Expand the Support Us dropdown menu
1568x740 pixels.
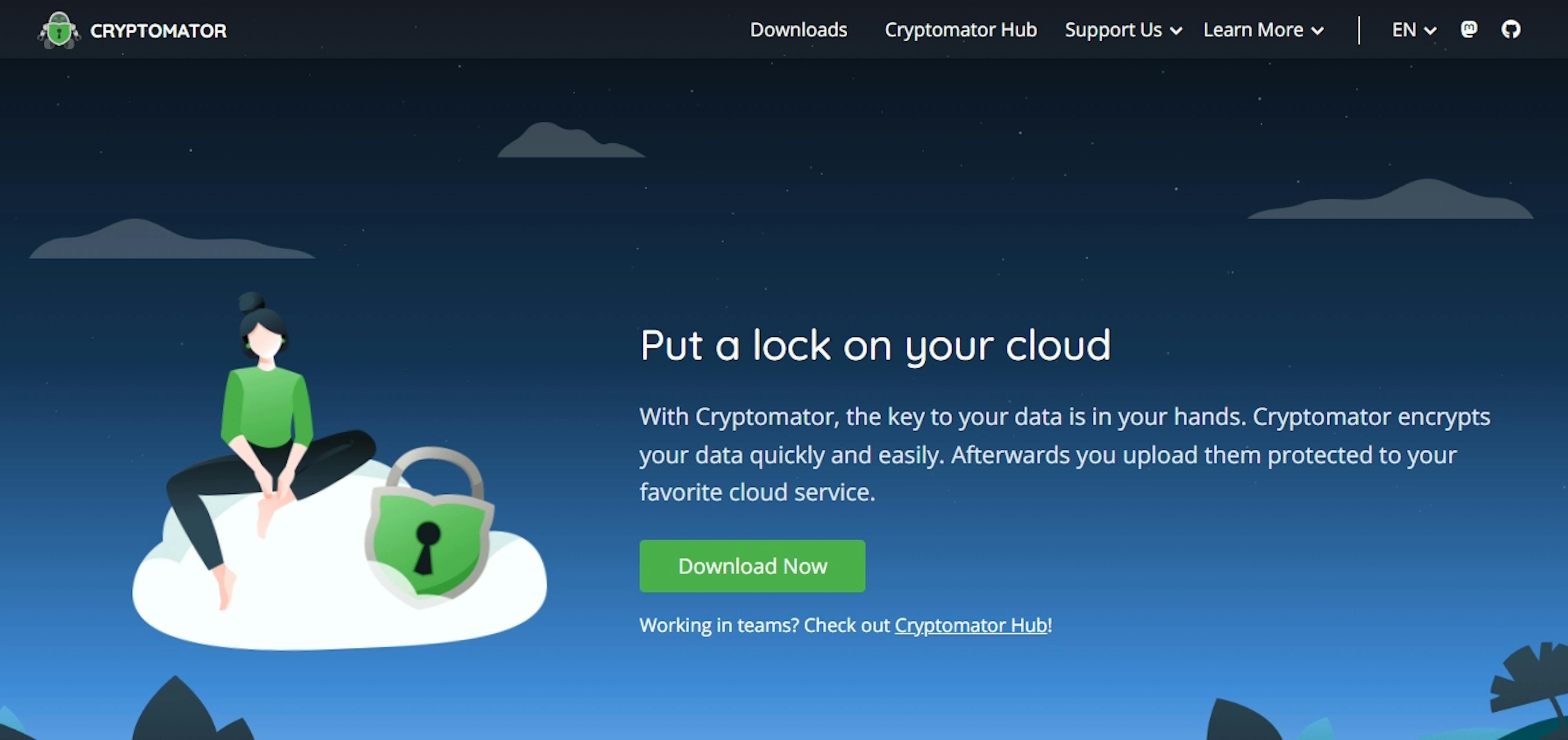[1123, 30]
